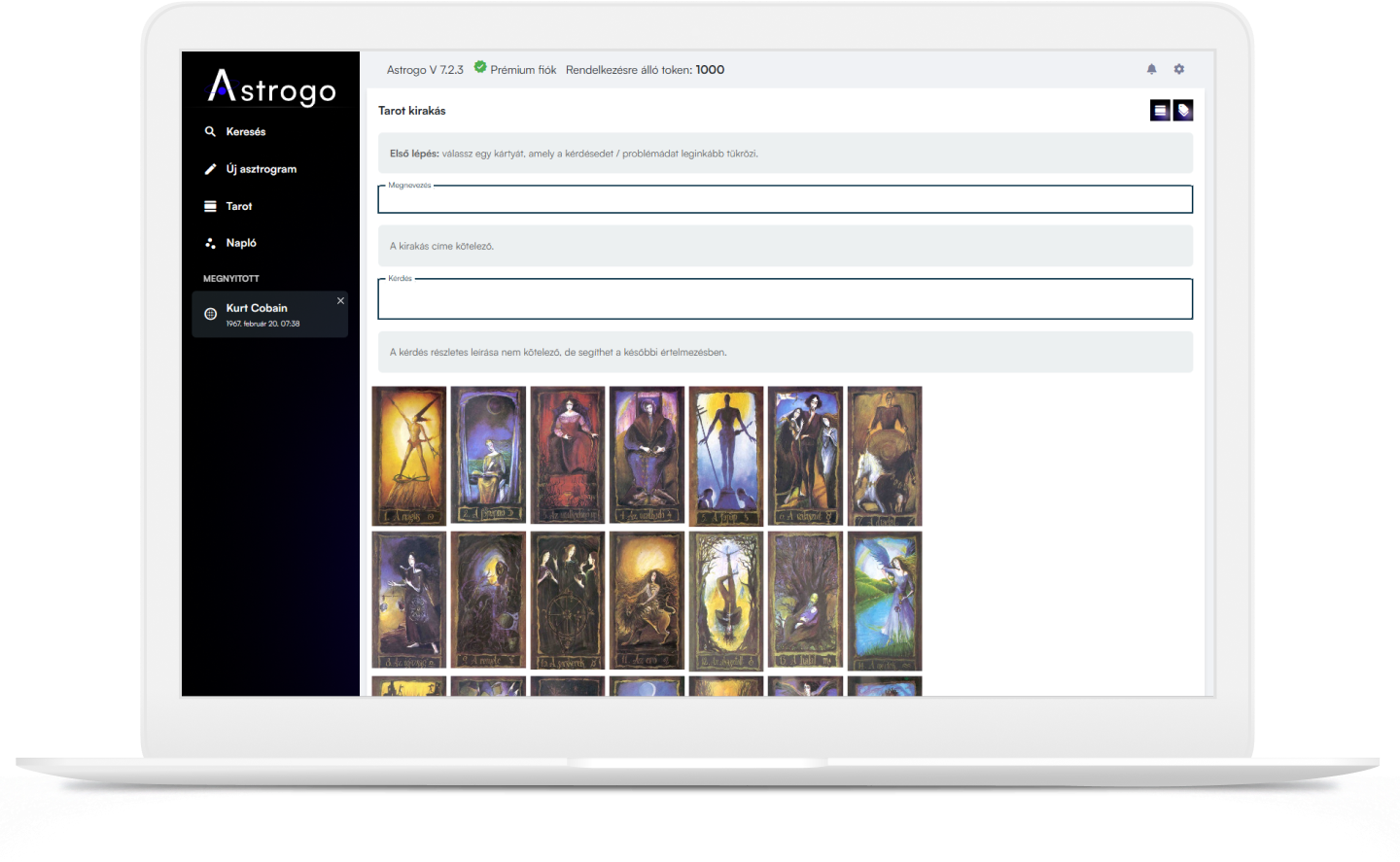The height and width of the screenshot is (862, 1400).
Task: Open the Napló section in the sidebar
Action: point(240,242)
